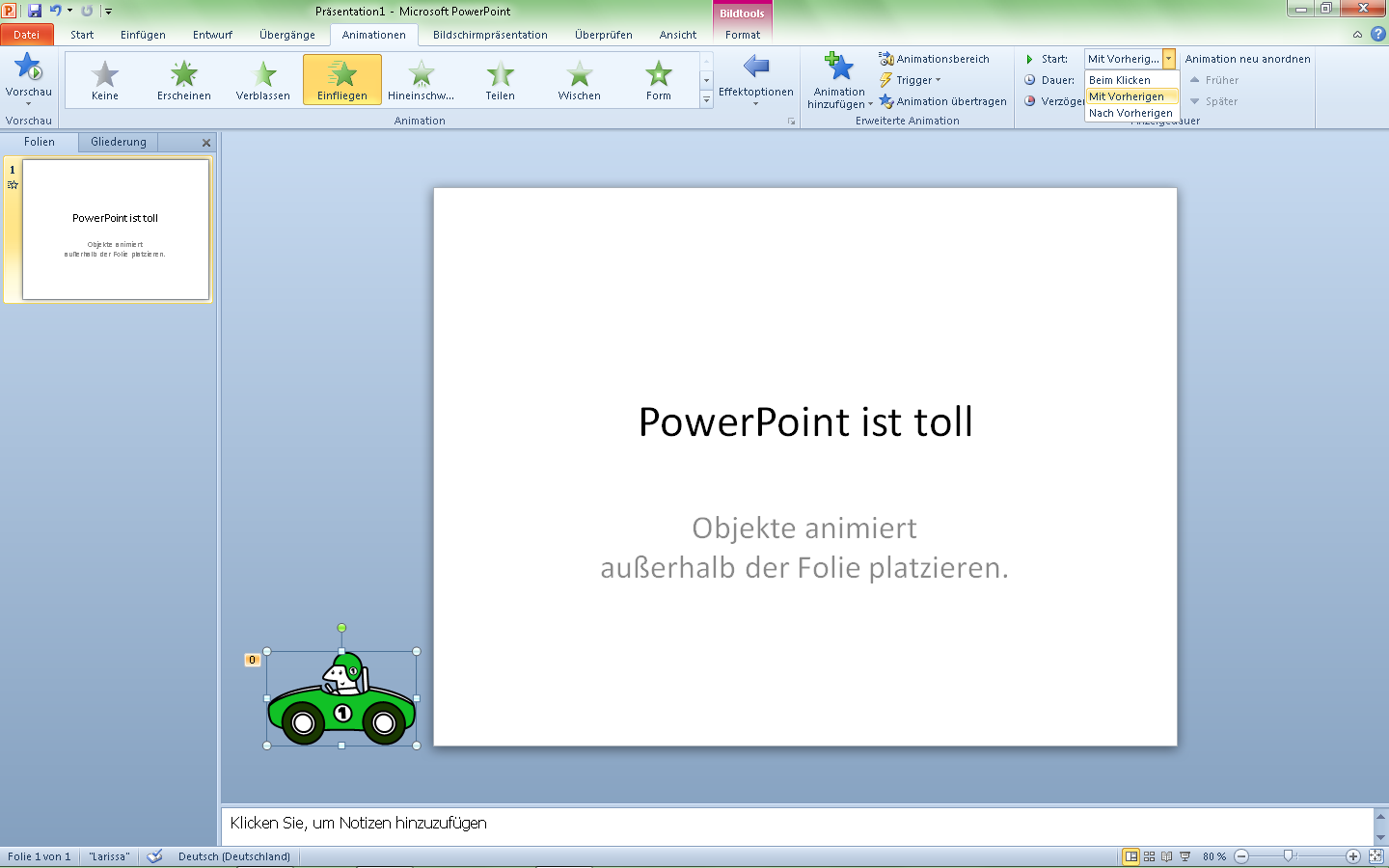The image size is (1389, 868).
Task: Select the Form animation effect
Action: coord(658,79)
